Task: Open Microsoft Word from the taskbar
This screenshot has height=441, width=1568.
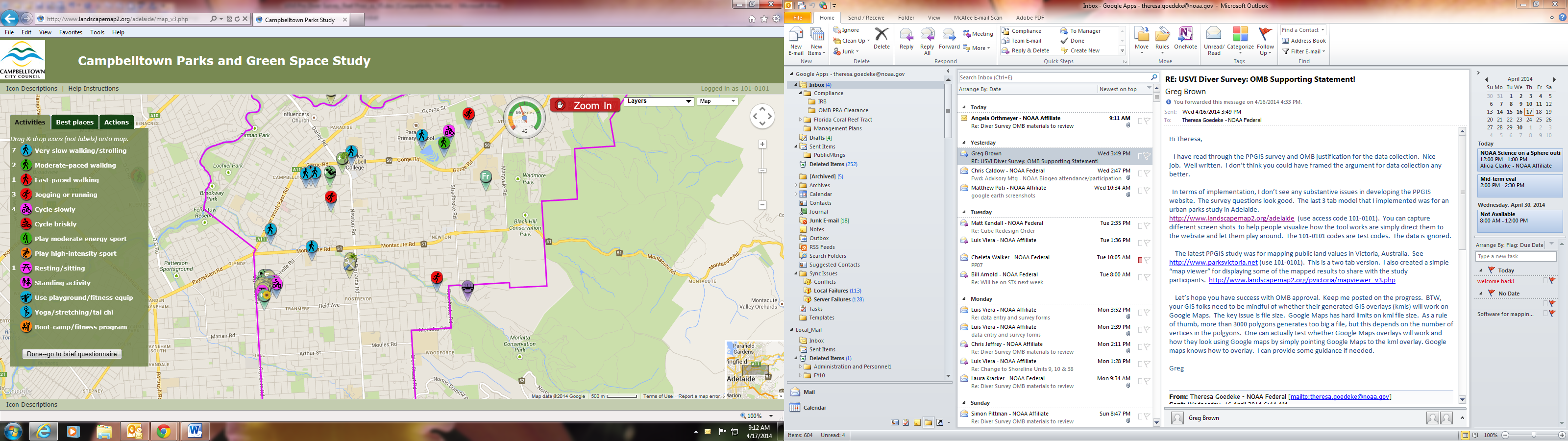Action: pyautogui.click(x=195, y=431)
